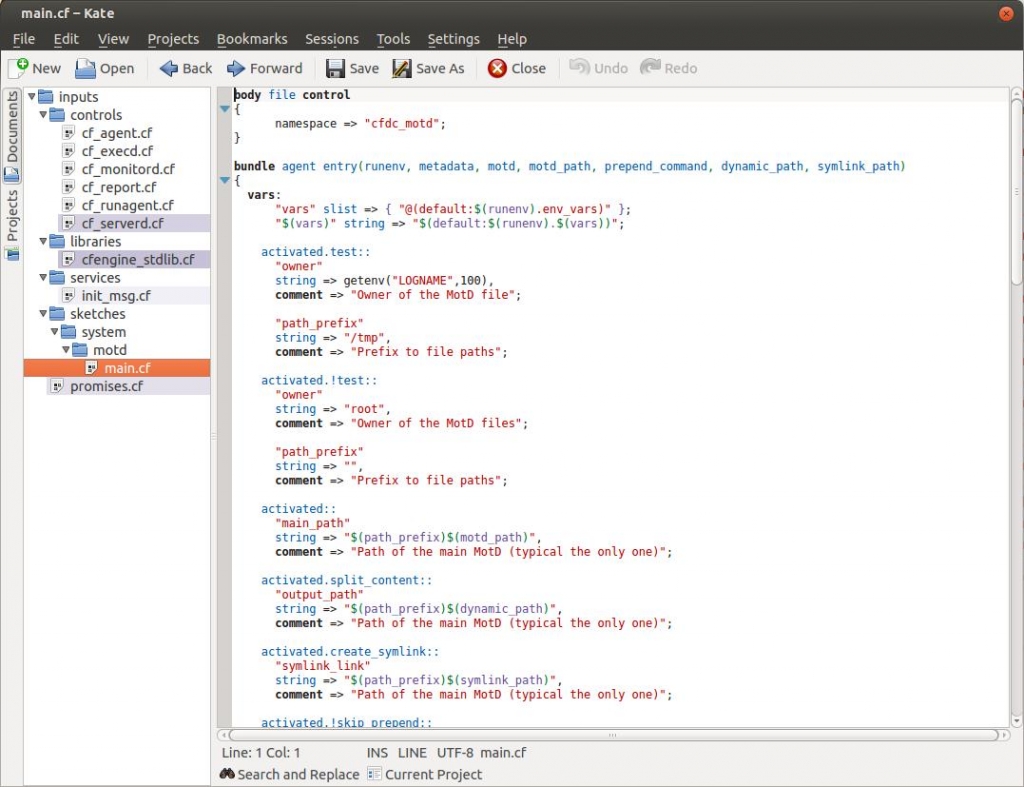Toggle the Current Project tool view

pos(424,774)
